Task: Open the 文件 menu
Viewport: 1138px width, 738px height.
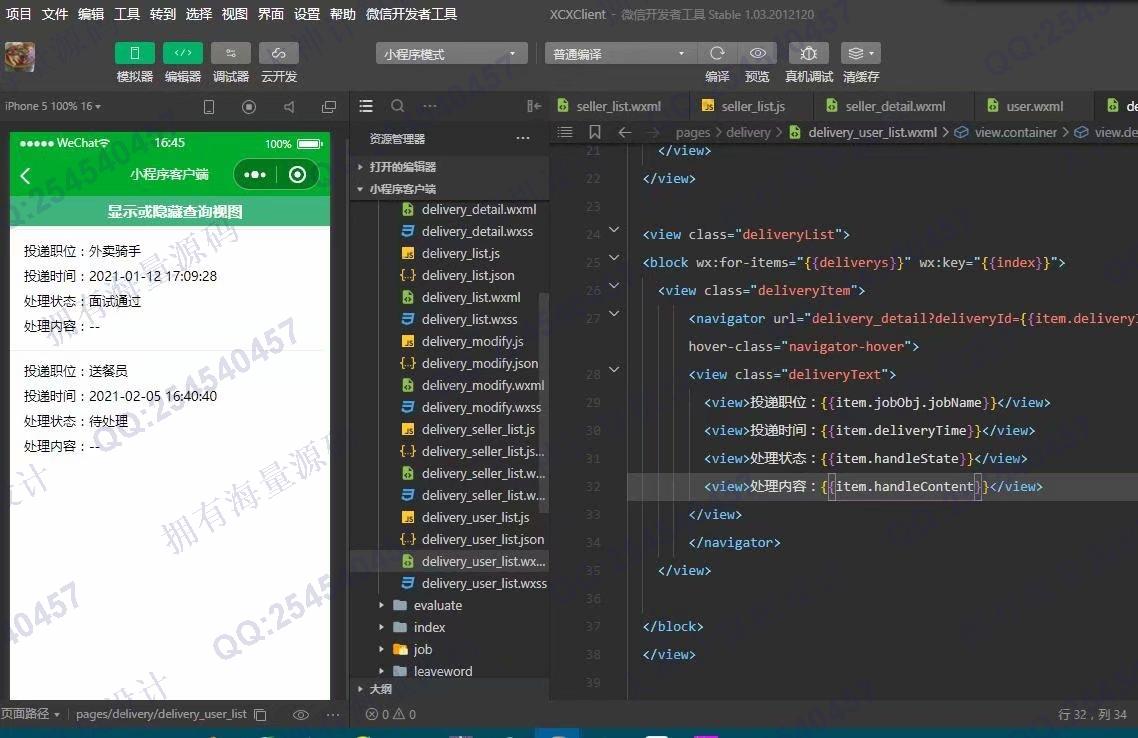Action: coord(54,14)
